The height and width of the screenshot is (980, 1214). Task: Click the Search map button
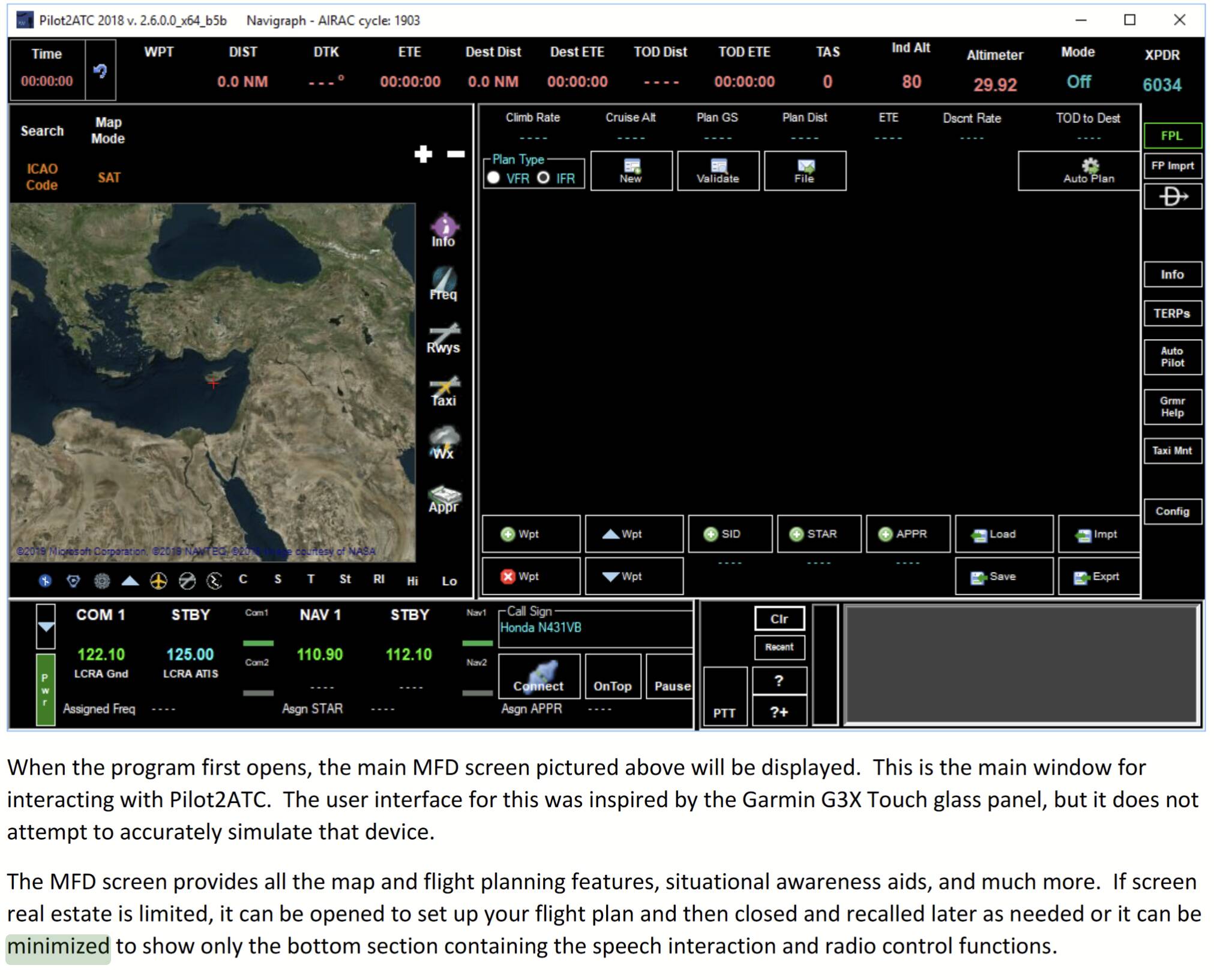[42, 131]
